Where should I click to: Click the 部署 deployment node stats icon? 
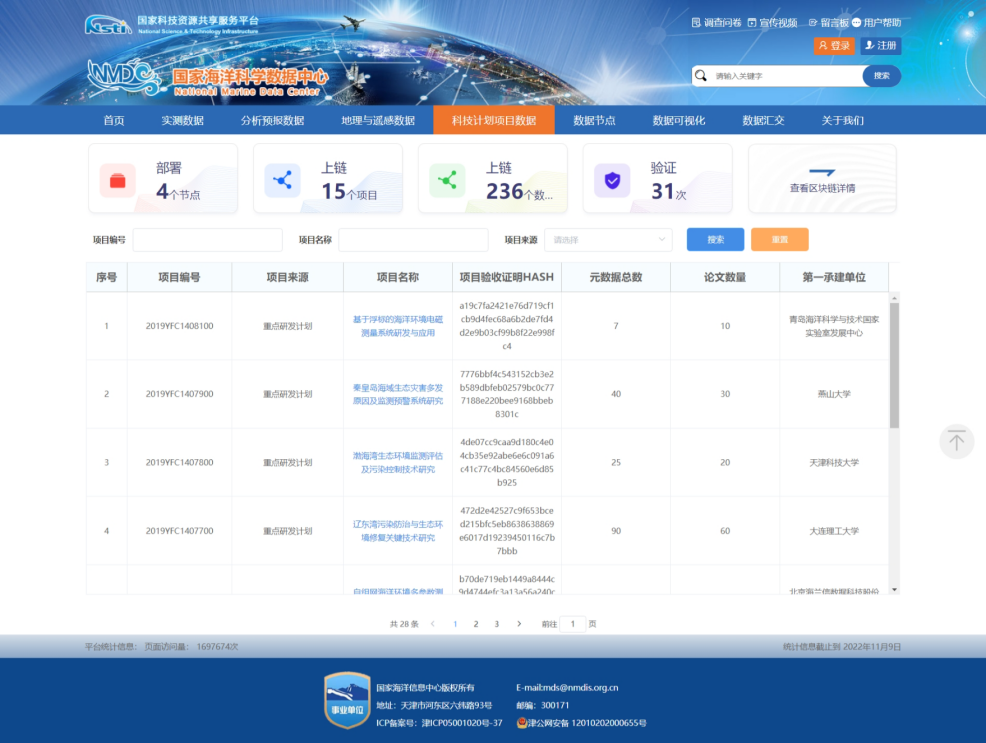pyautogui.click(x=119, y=178)
